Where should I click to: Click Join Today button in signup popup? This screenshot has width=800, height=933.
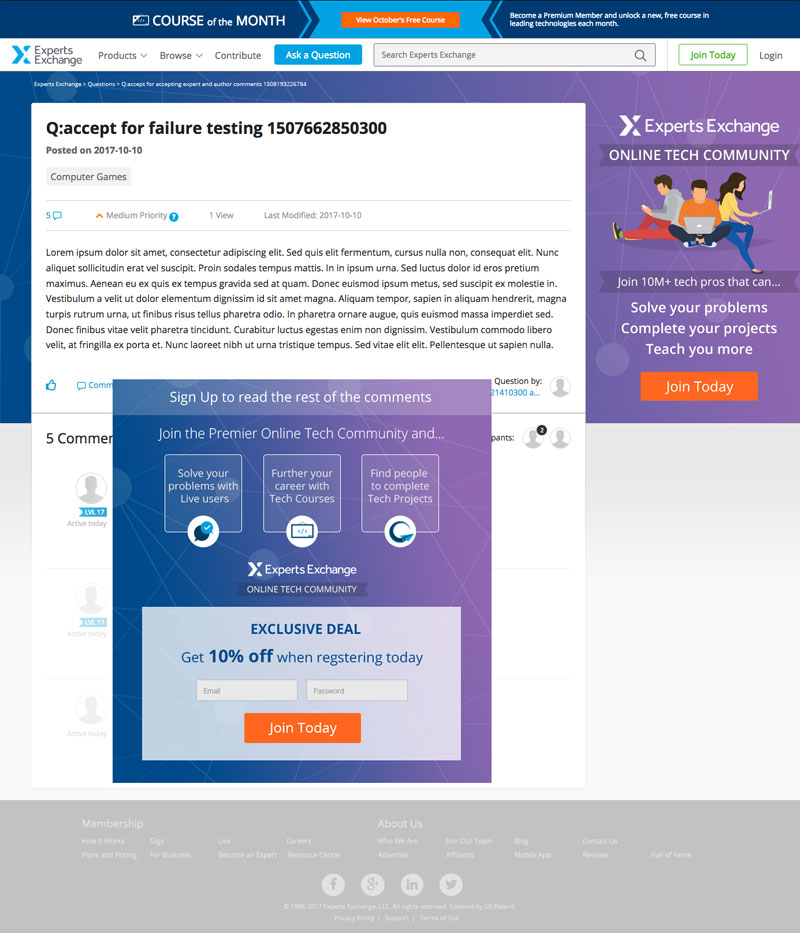302,728
